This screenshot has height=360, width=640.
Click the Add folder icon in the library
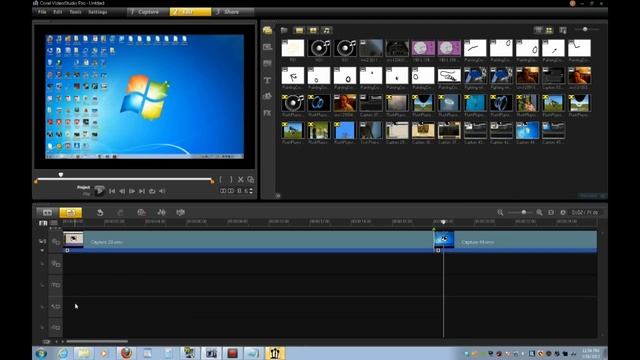(284, 30)
